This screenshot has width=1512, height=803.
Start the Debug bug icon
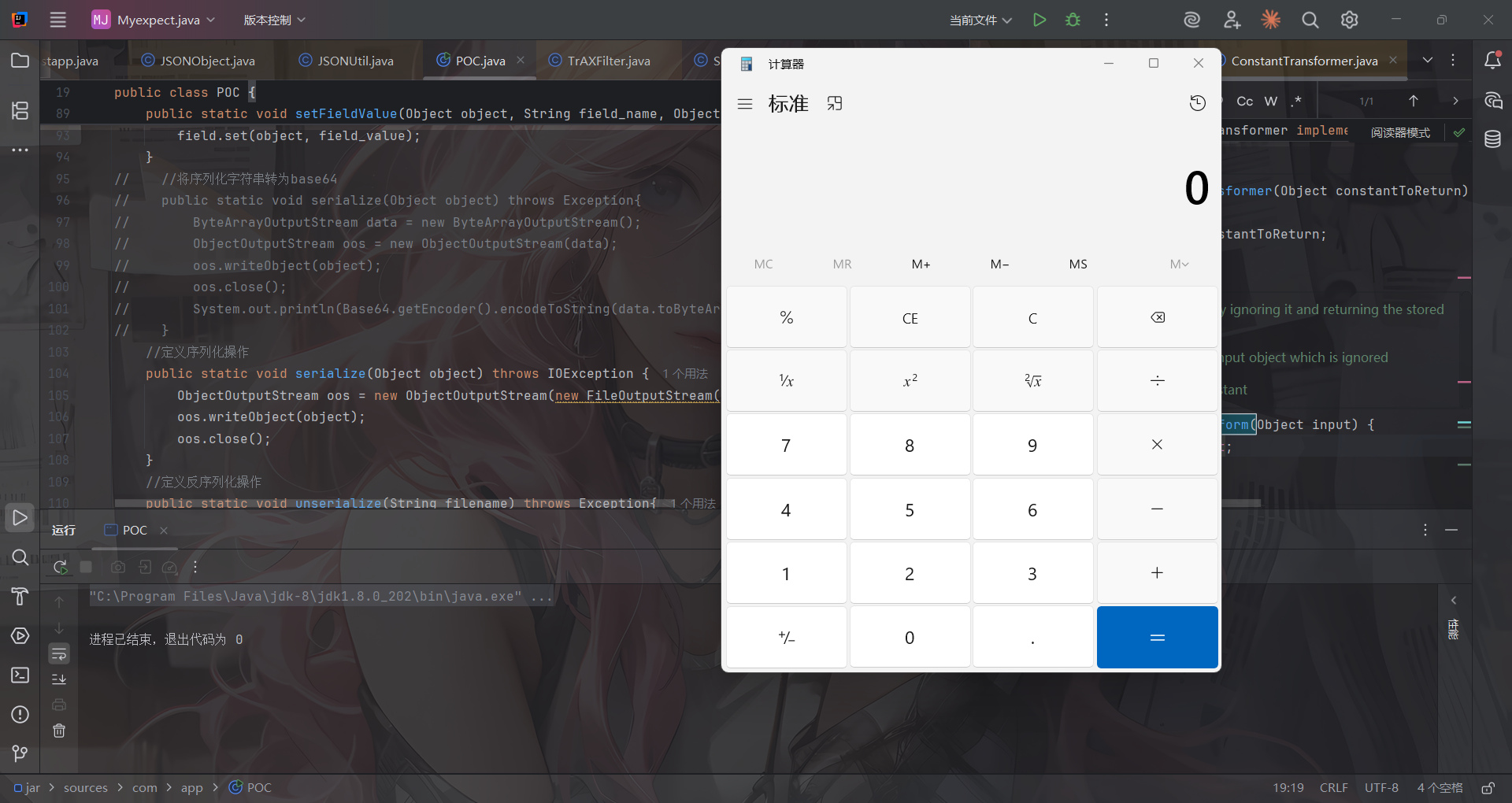(1073, 20)
